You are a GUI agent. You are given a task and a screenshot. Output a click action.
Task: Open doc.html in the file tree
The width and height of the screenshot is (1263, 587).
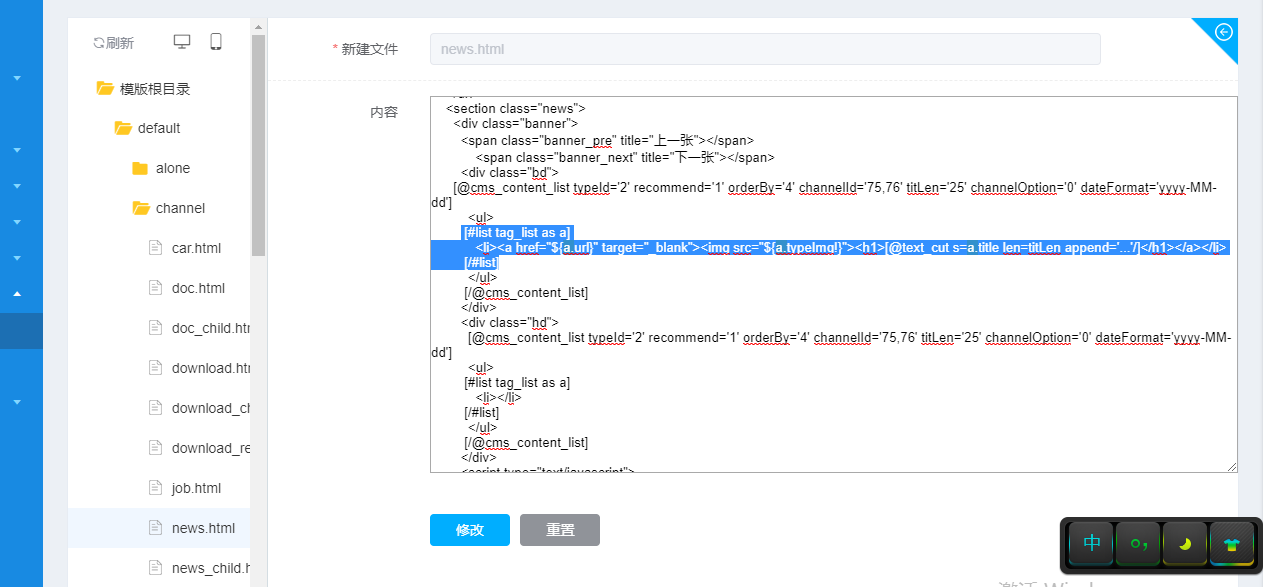(x=198, y=288)
